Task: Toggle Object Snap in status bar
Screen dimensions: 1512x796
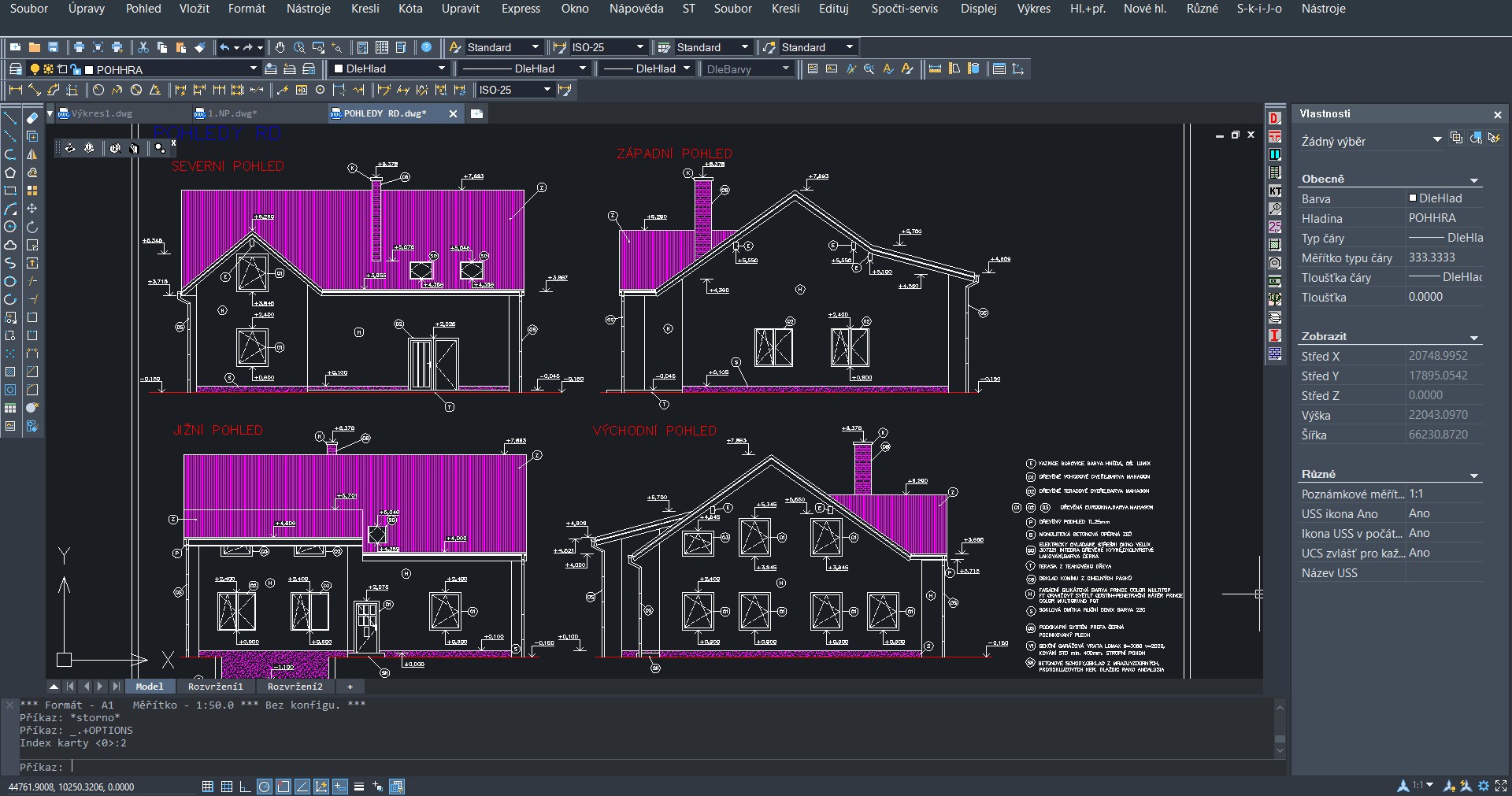Action: pyautogui.click(x=283, y=786)
